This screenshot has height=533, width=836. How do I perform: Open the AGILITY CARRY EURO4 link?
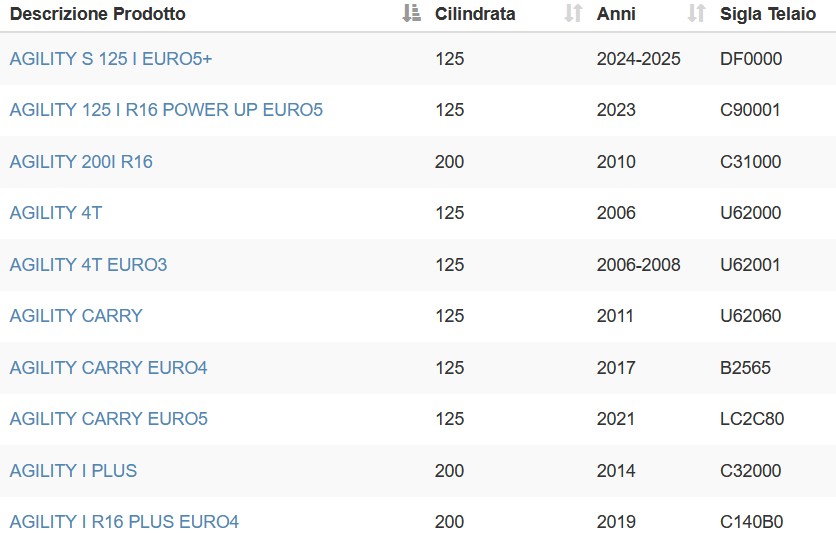pyautogui.click(x=108, y=367)
